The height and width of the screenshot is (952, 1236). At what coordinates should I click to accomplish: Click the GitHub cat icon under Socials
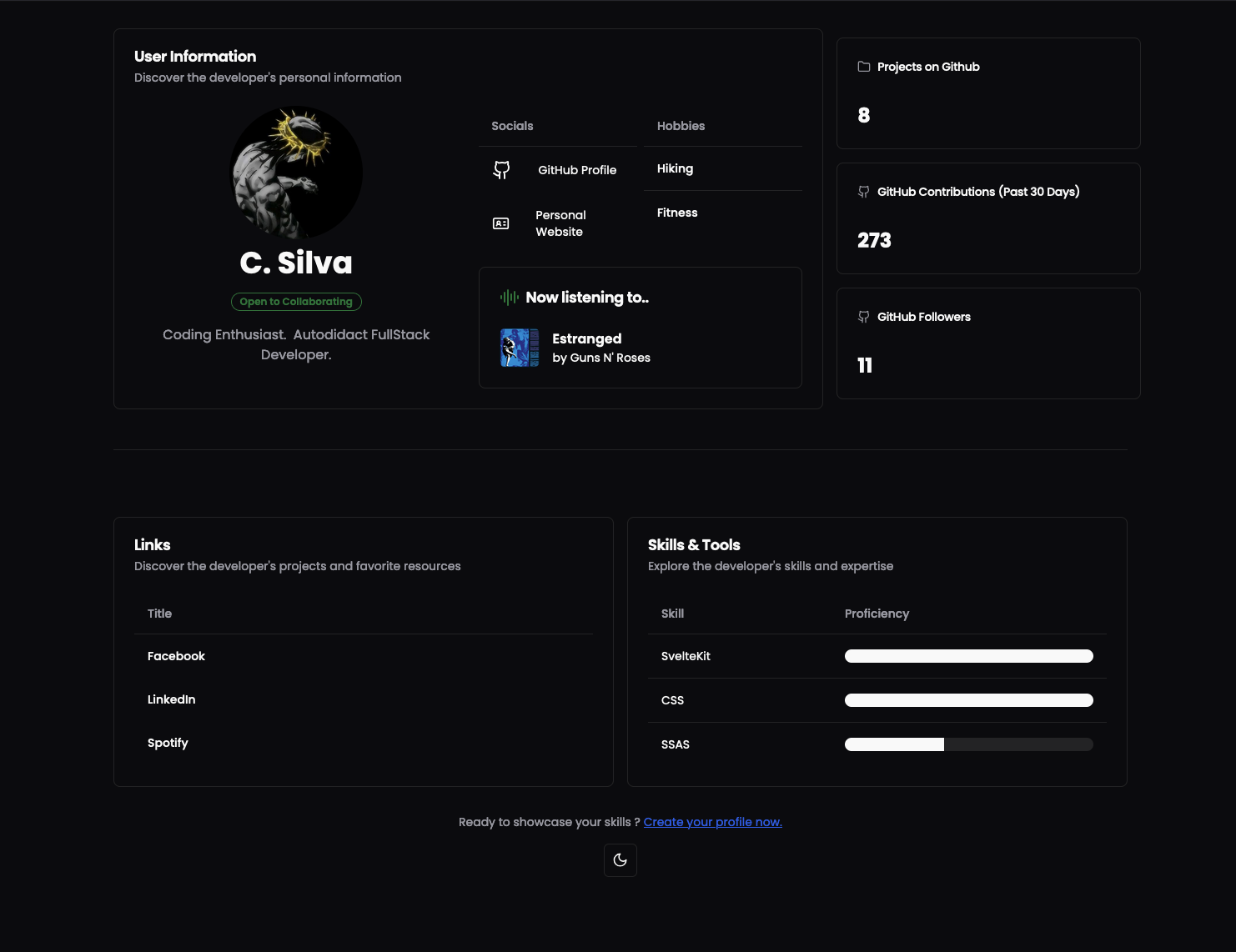(501, 170)
